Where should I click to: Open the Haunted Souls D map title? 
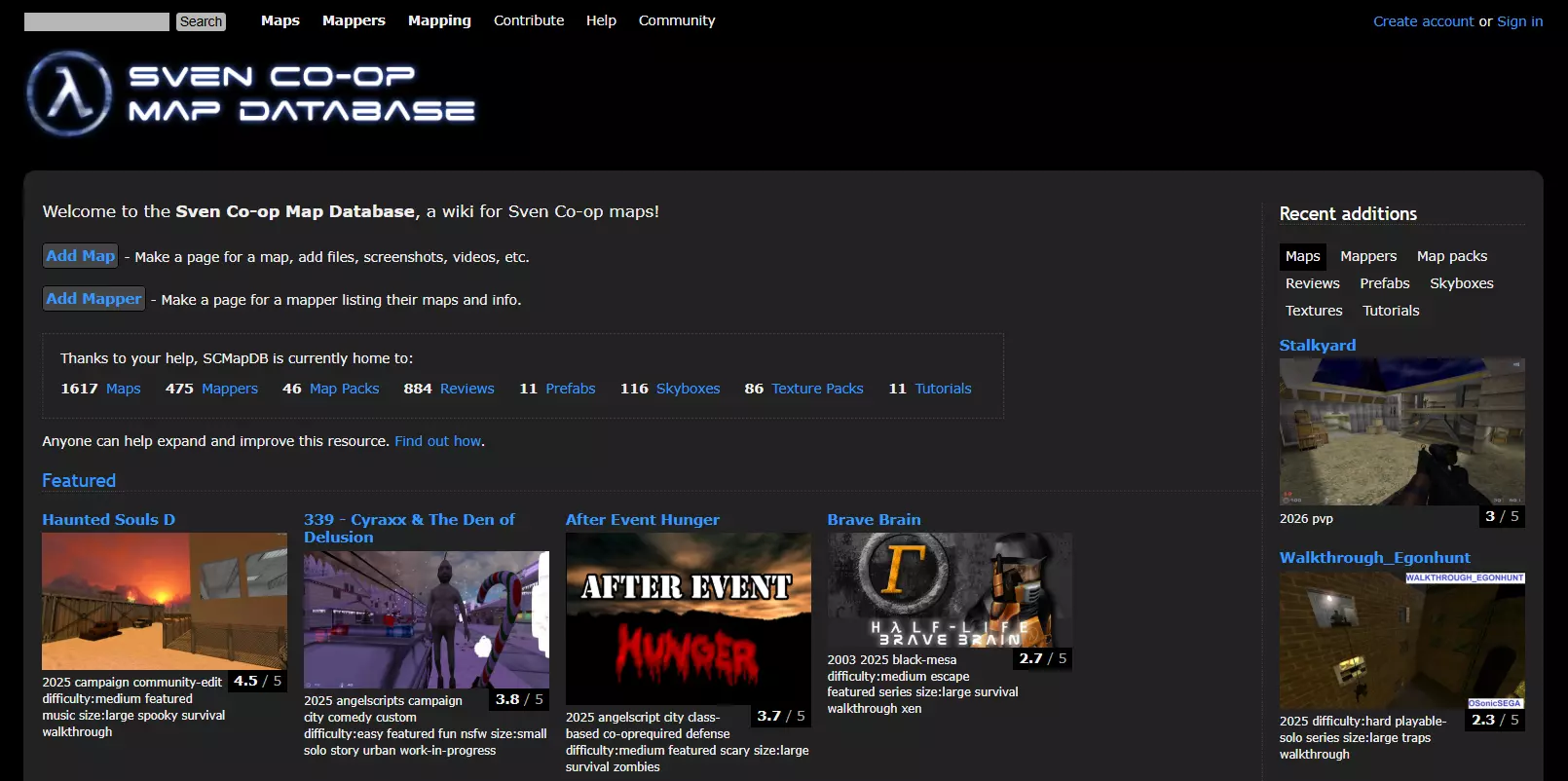(x=109, y=520)
